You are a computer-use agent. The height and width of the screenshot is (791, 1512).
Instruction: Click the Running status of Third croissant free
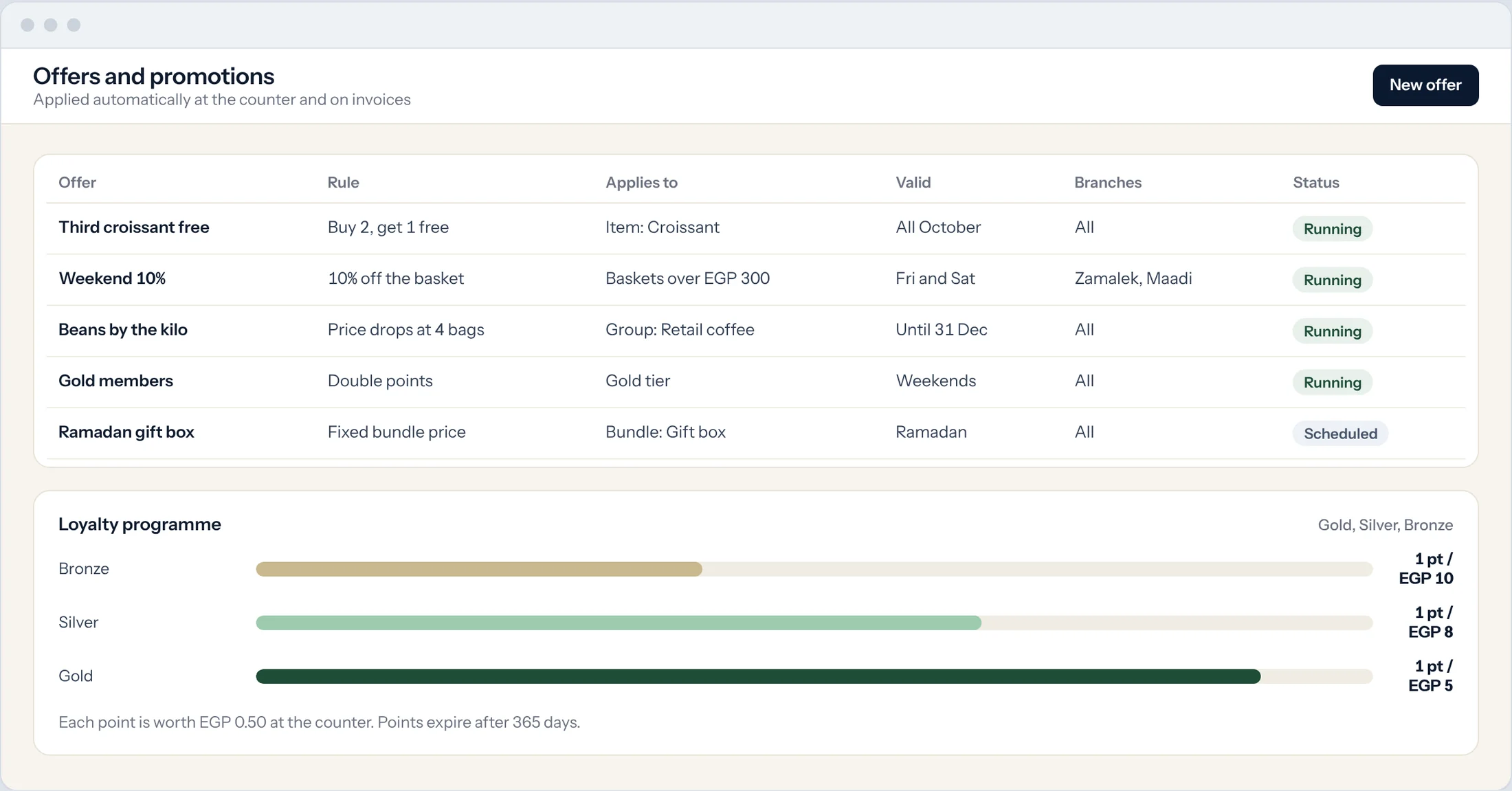coord(1332,229)
